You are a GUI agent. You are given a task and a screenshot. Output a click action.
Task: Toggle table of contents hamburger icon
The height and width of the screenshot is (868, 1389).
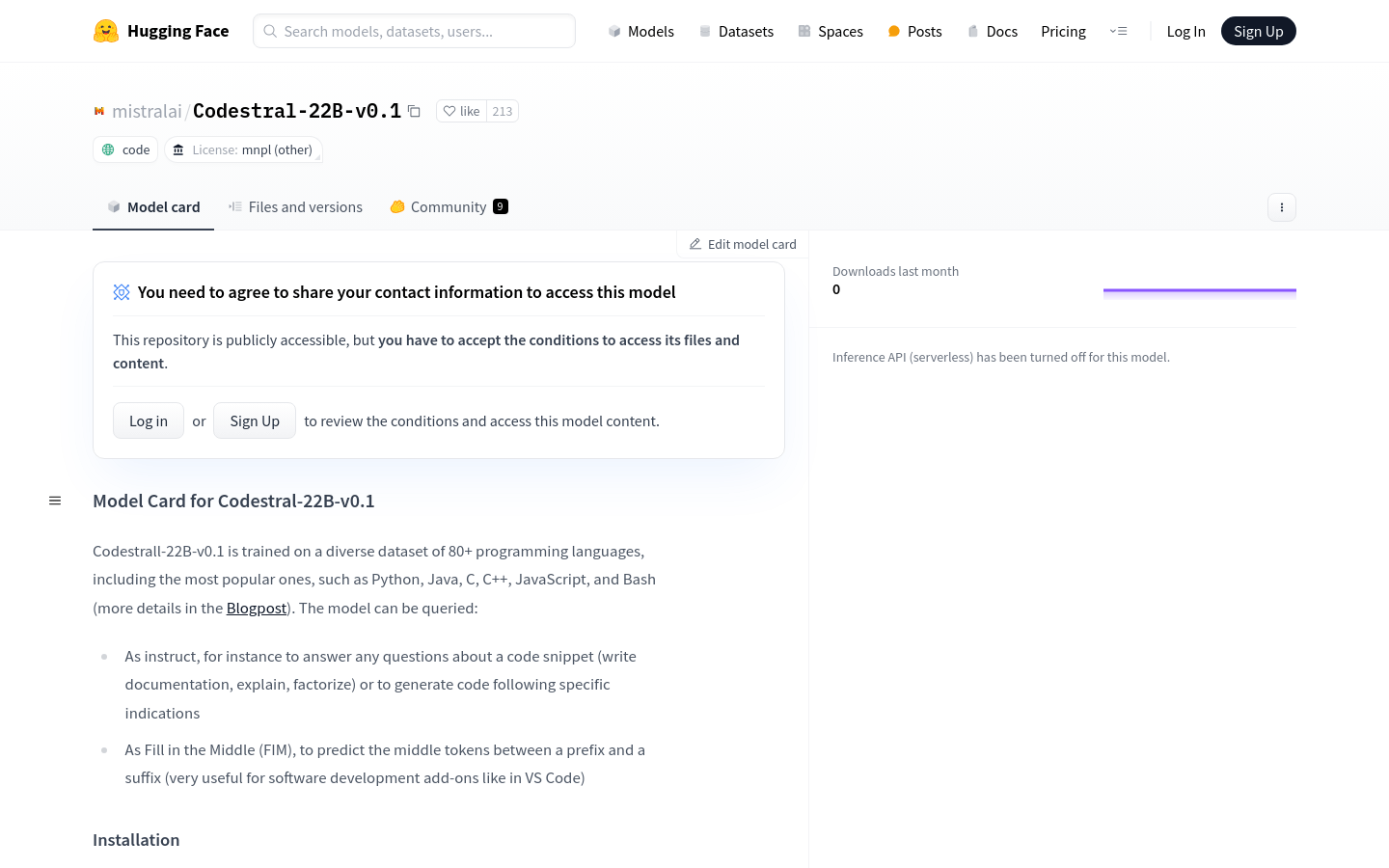pos(55,501)
